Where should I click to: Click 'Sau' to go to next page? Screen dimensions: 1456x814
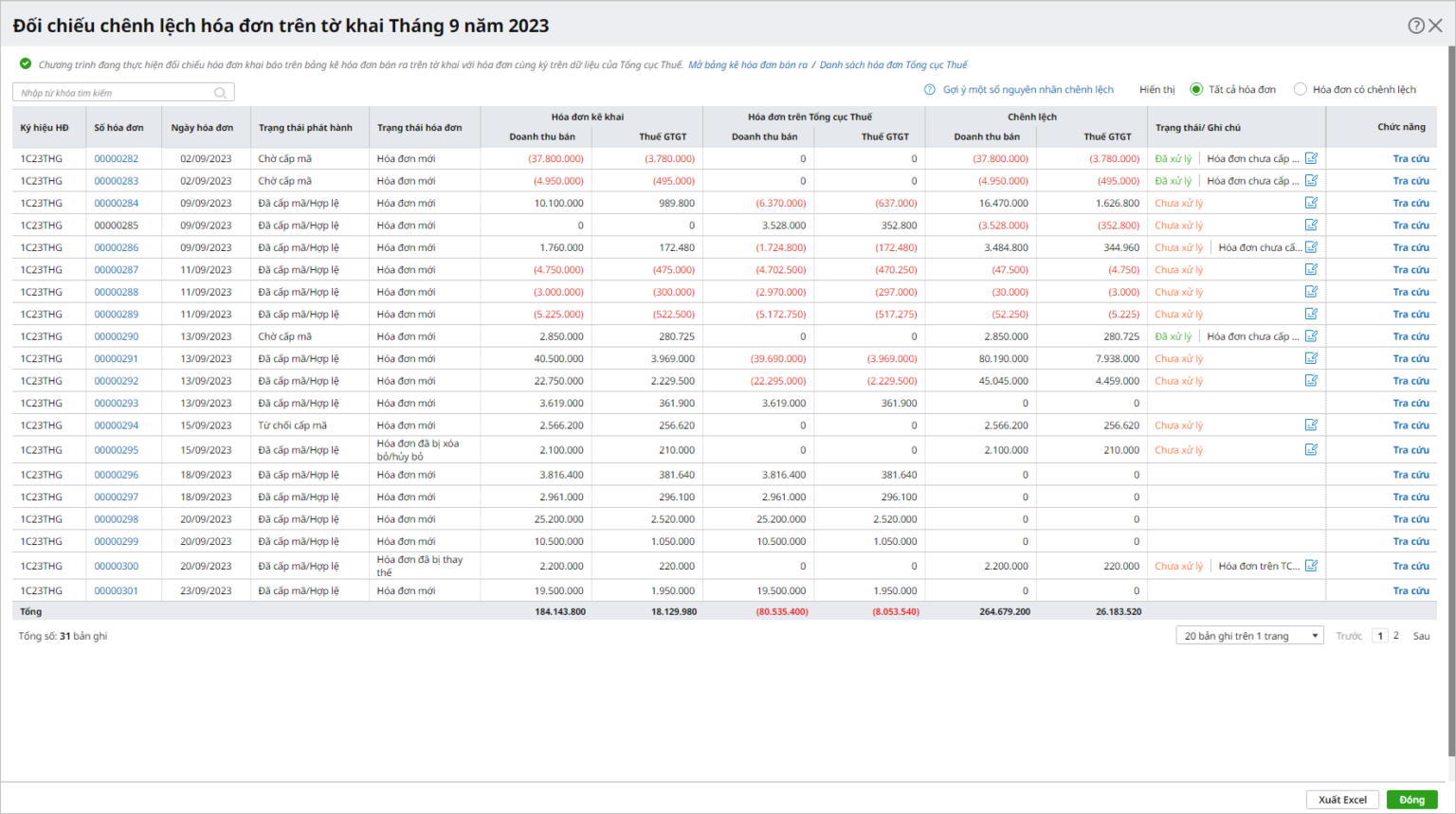[x=1421, y=636]
